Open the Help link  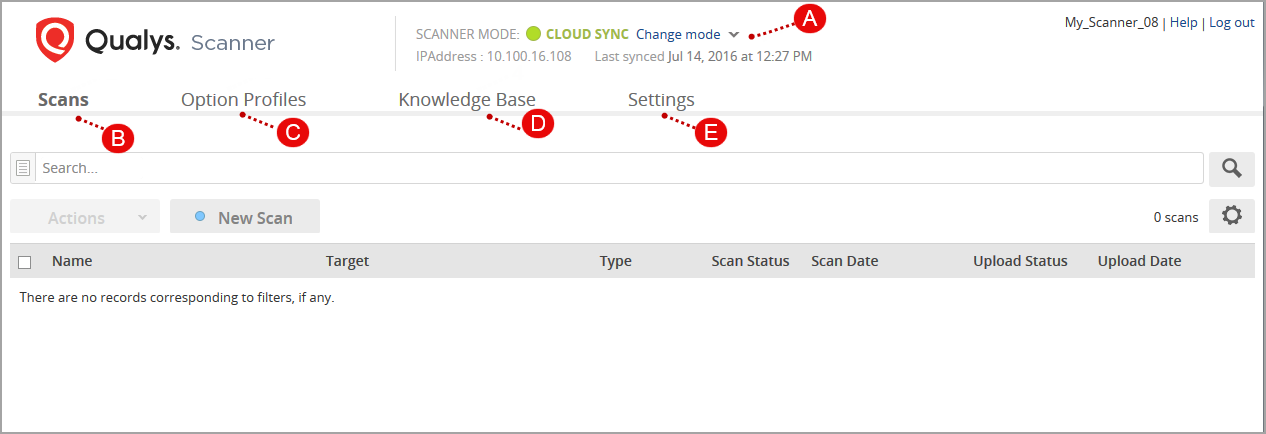[1183, 22]
